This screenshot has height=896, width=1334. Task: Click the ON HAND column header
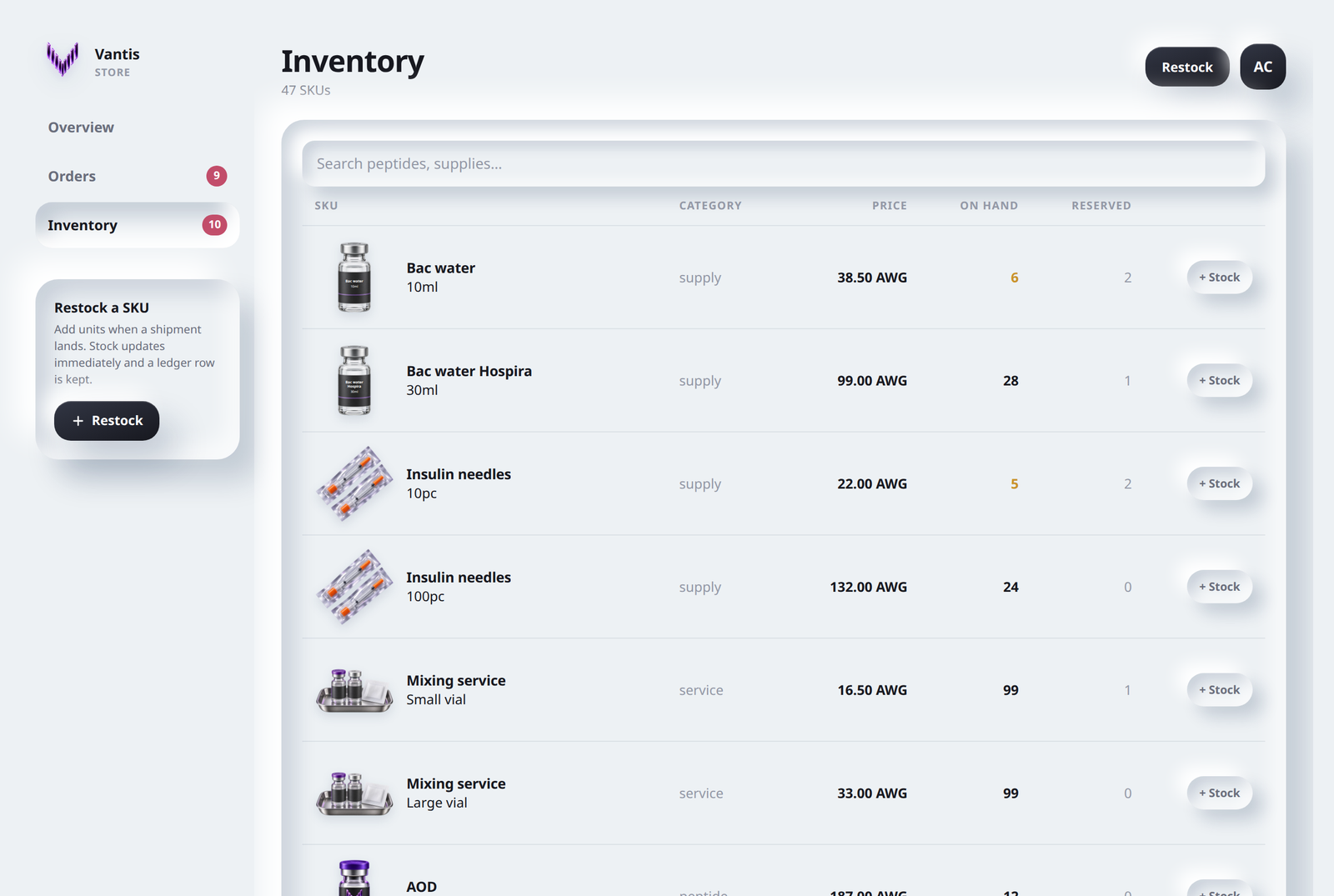click(989, 206)
